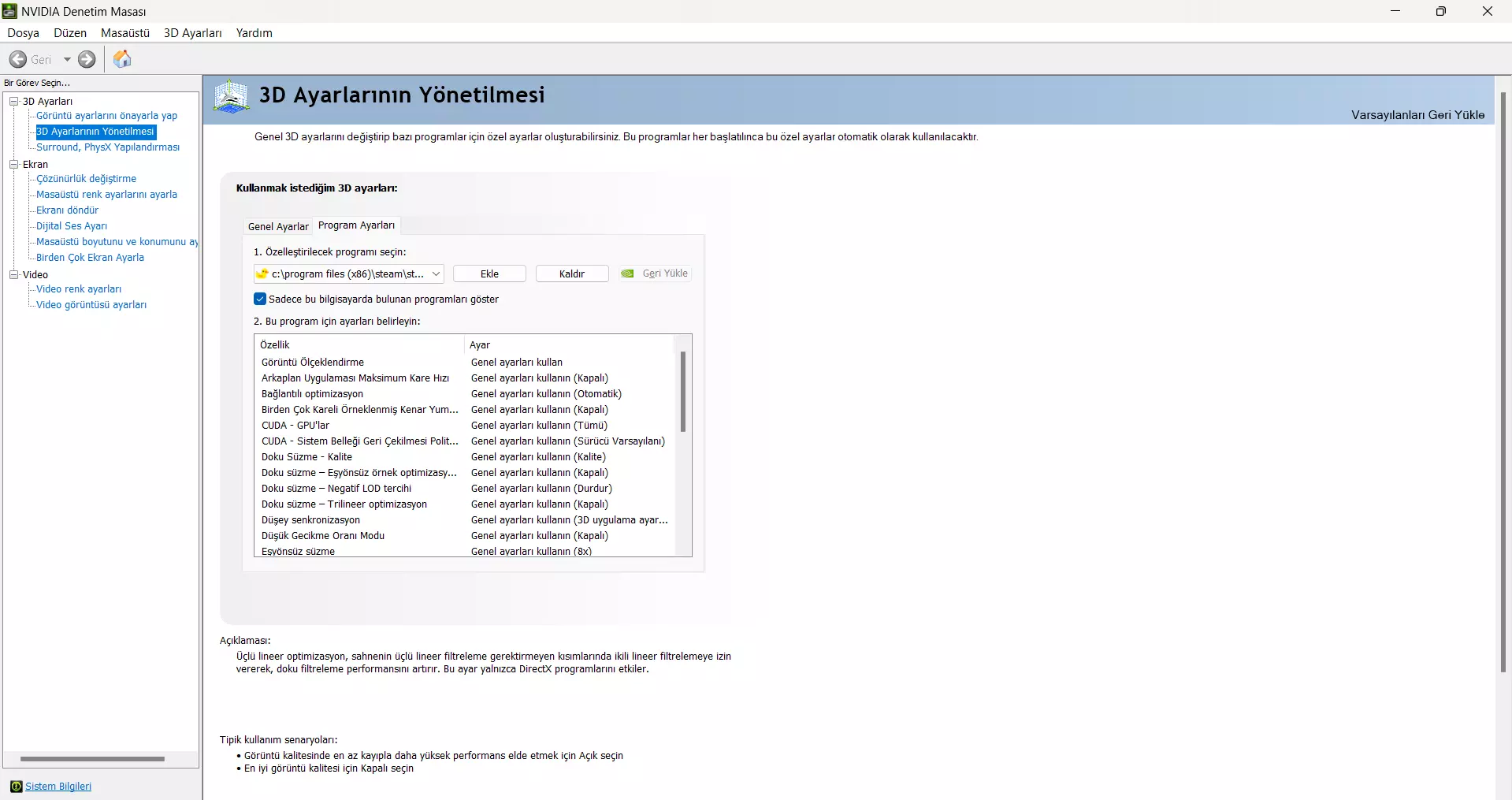Viewport: 1512px width, 800px height.
Task: Collapse the 3D Ayarları tree node
Action: pos(13,101)
